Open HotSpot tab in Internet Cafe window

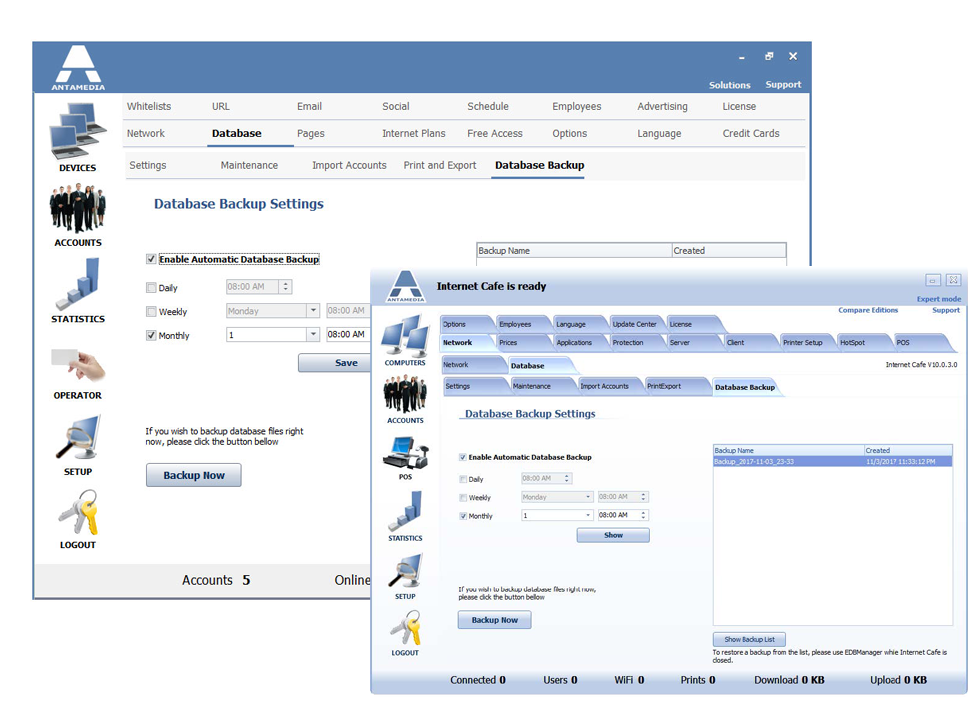point(860,342)
